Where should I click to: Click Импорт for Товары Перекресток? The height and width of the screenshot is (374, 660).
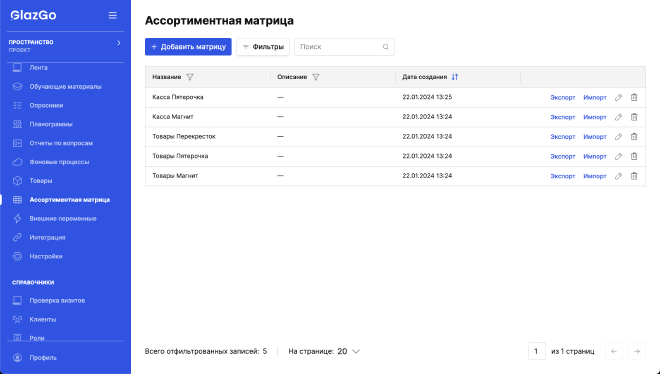click(595, 137)
